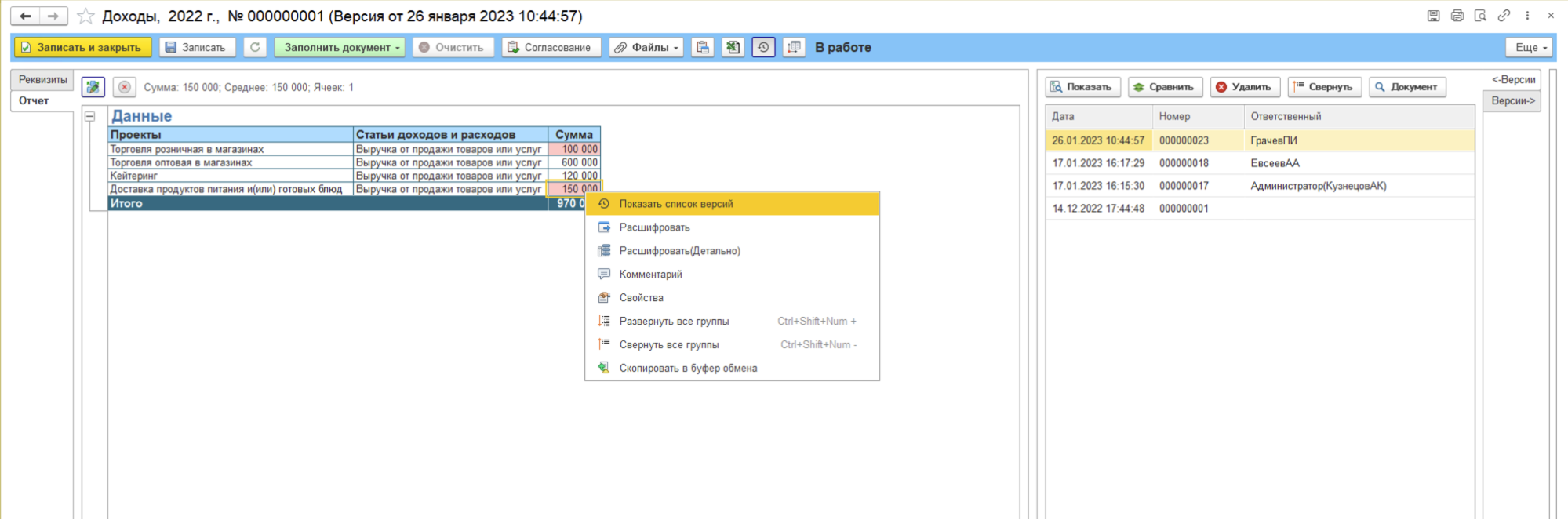Collapse the Данные group with minus box

click(90, 116)
